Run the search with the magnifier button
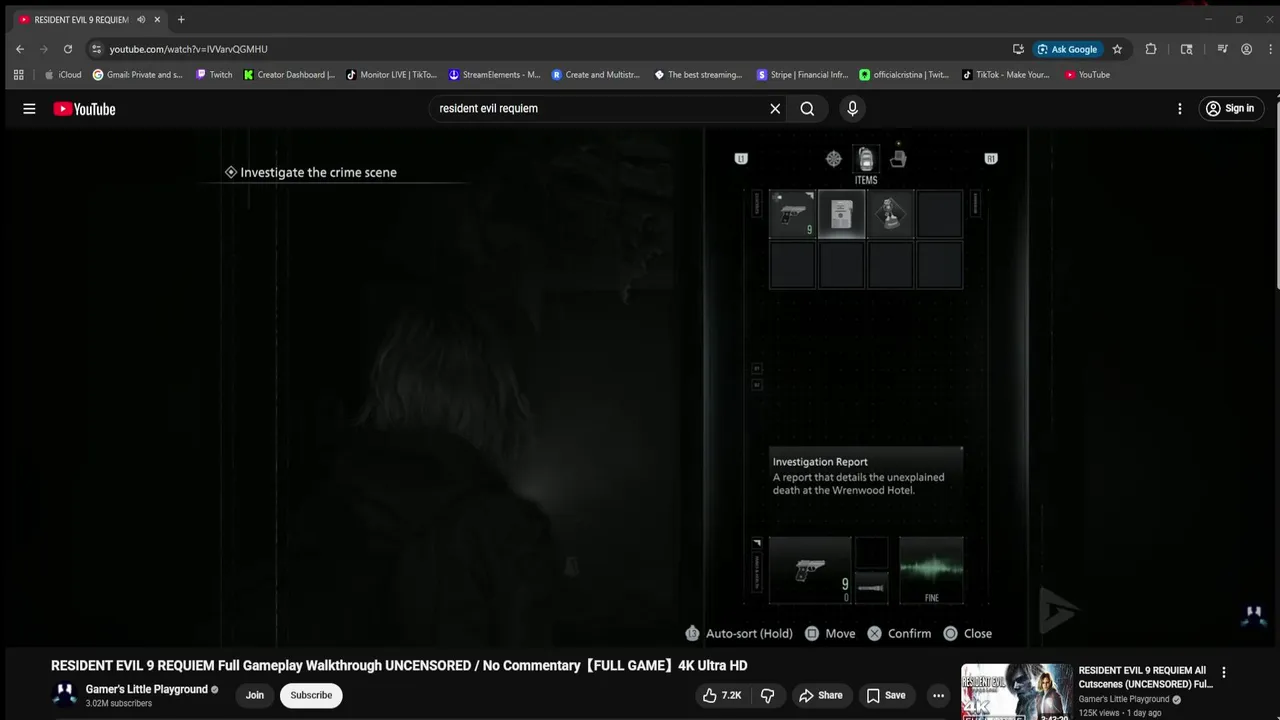This screenshot has width=1280, height=720. (807, 108)
